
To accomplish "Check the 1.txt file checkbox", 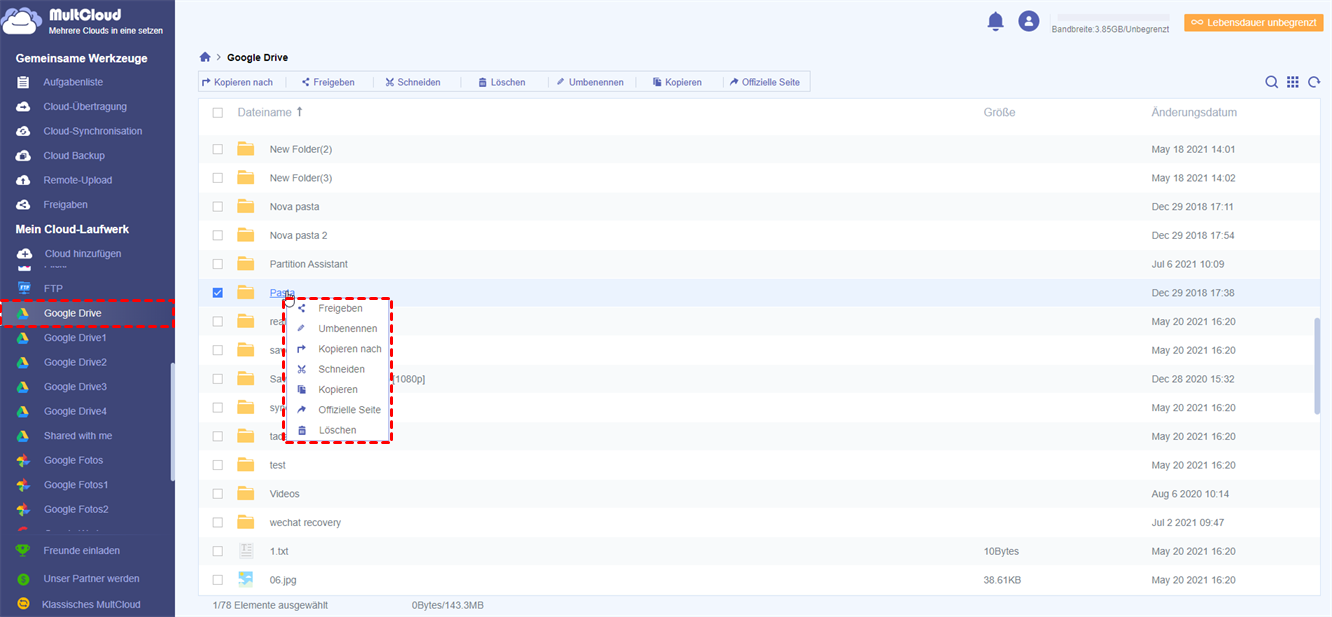I will tap(218, 551).
